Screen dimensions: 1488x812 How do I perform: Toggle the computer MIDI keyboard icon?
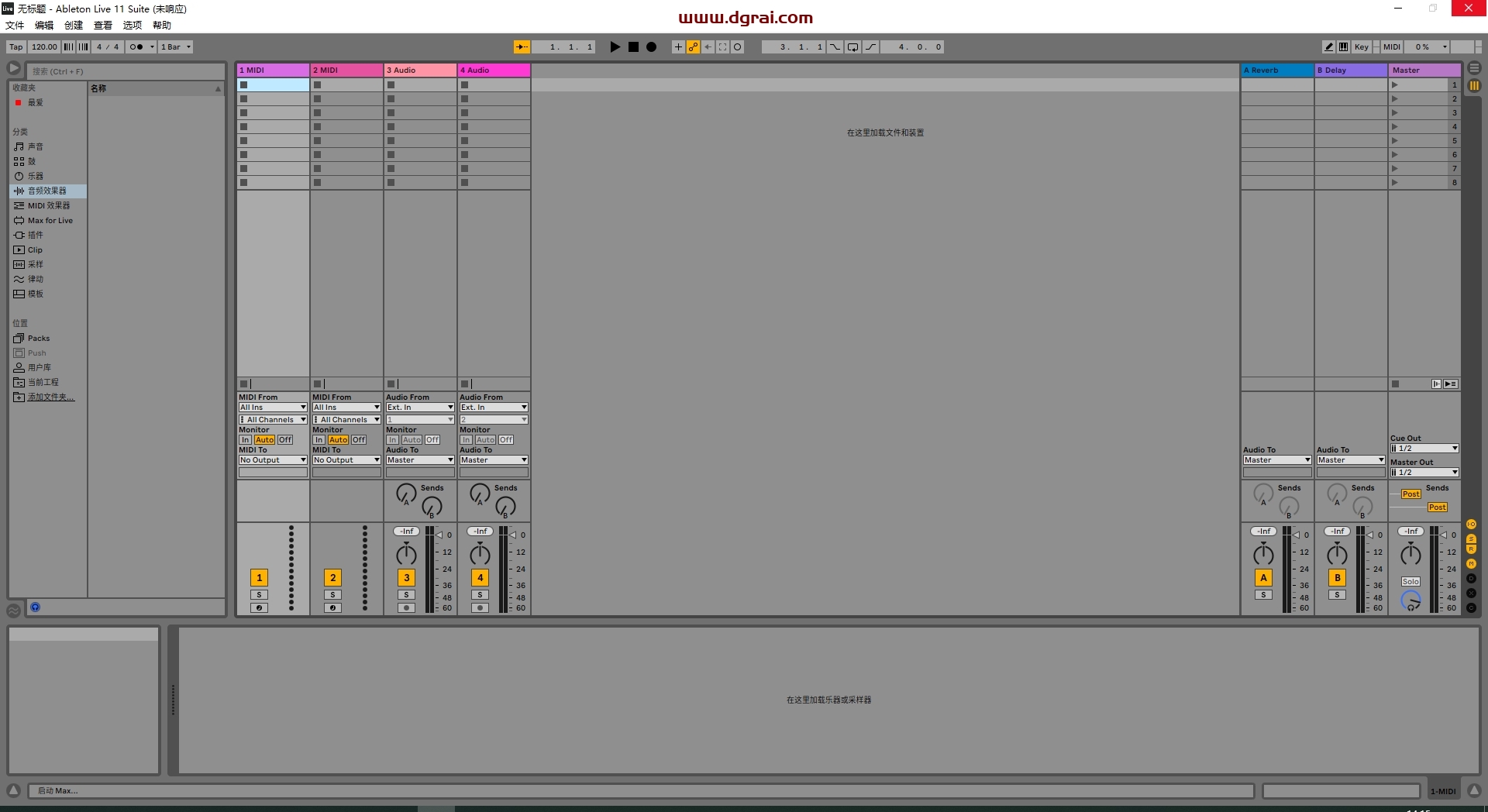tap(1343, 46)
